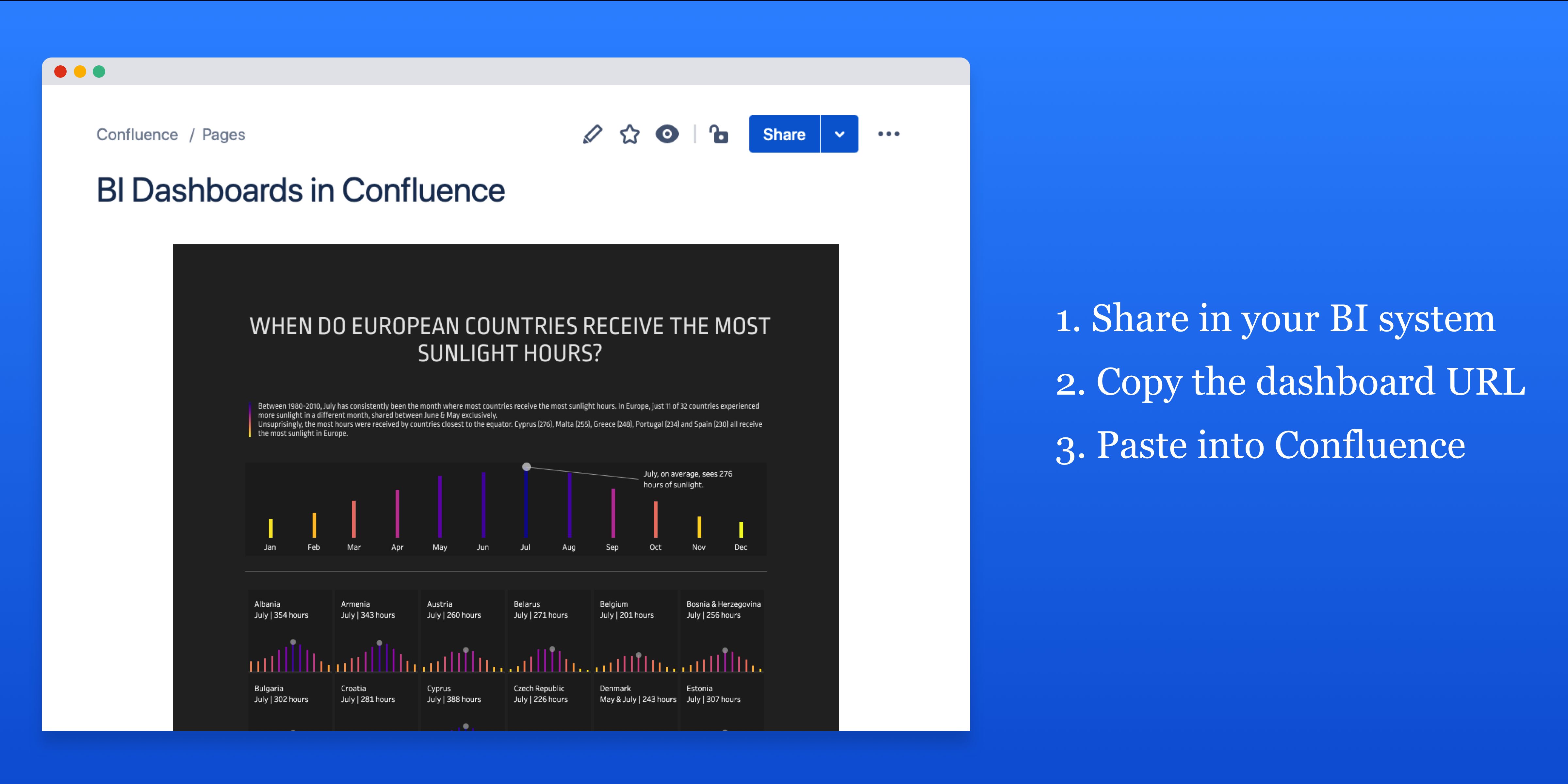
Task: Click the Share button
Action: click(x=784, y=134)
